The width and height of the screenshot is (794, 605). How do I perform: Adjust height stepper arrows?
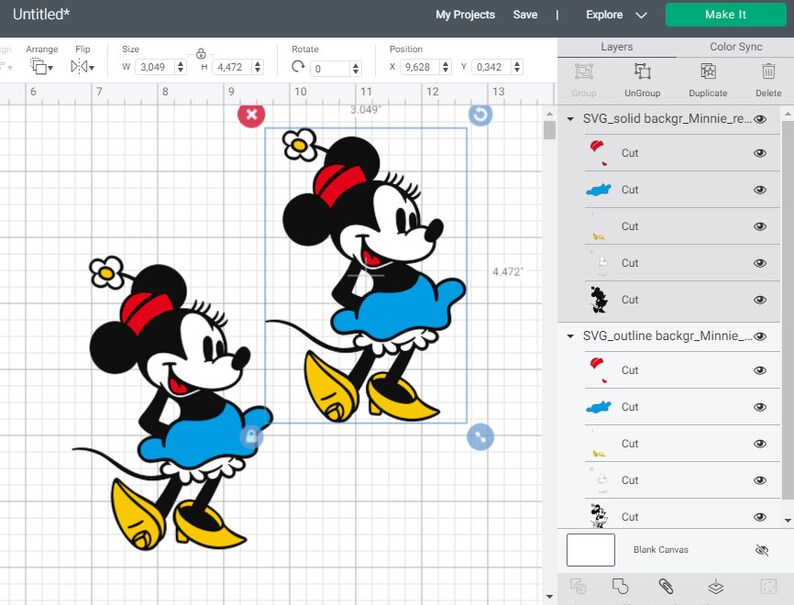258,67
